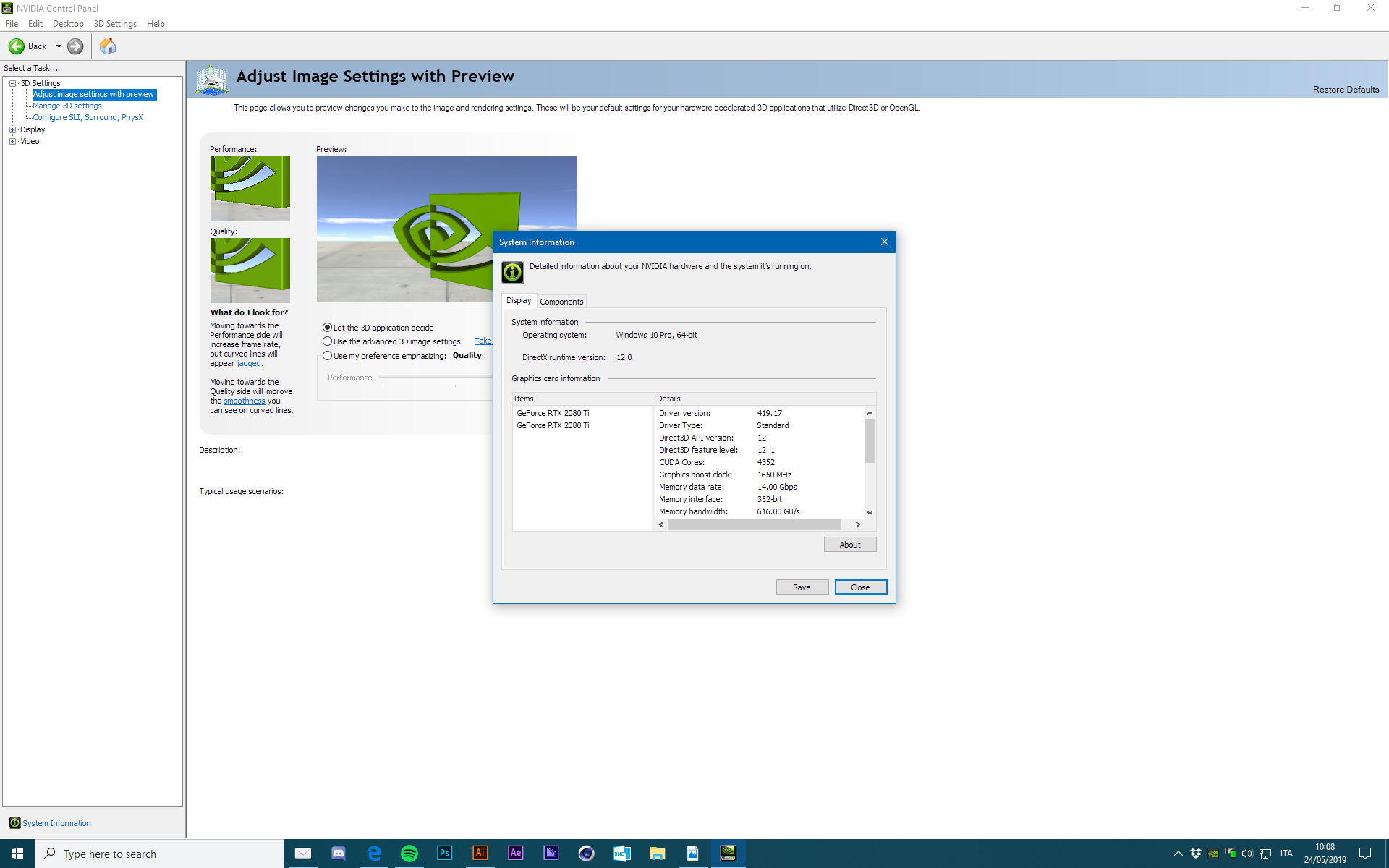
Task: Open Discord from the taskbar
Action: pos(338,853)
